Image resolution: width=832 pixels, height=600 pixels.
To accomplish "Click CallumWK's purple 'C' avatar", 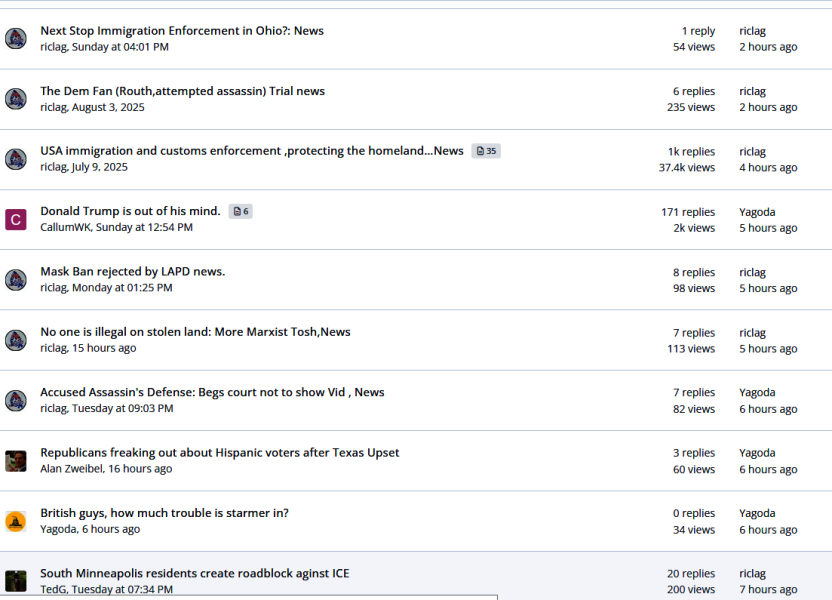I will 16,220.
